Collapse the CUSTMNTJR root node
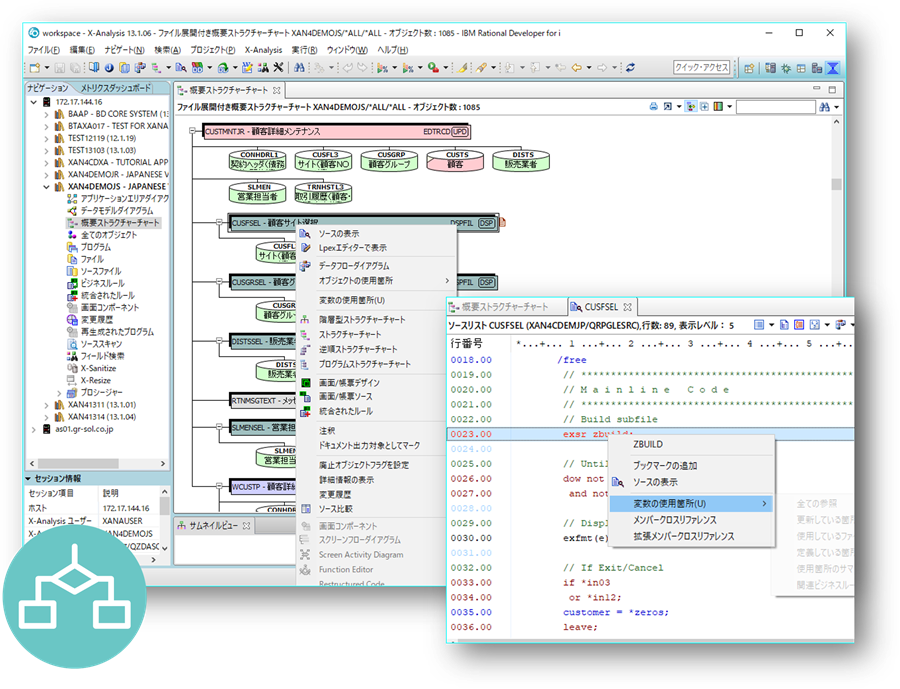The image size is (900, 689). coord(193,131)
